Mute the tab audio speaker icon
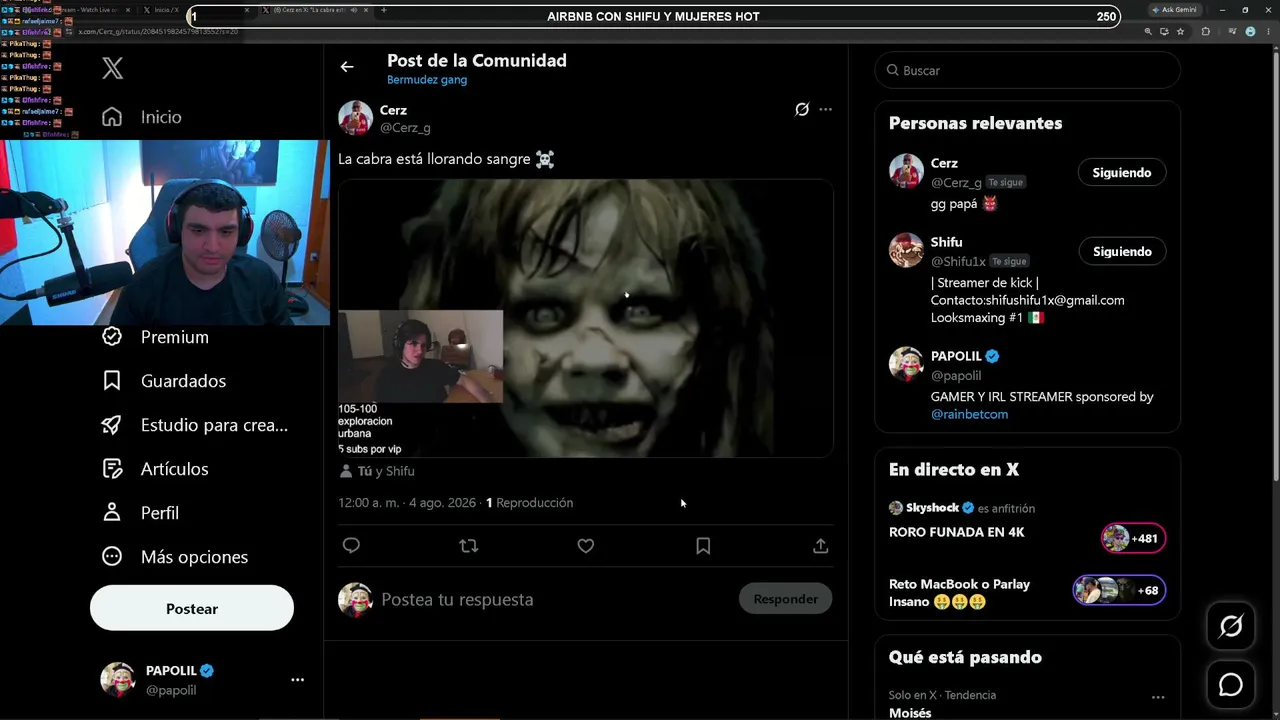Viewport: 1280px width, 720px height. pos(353,10)
